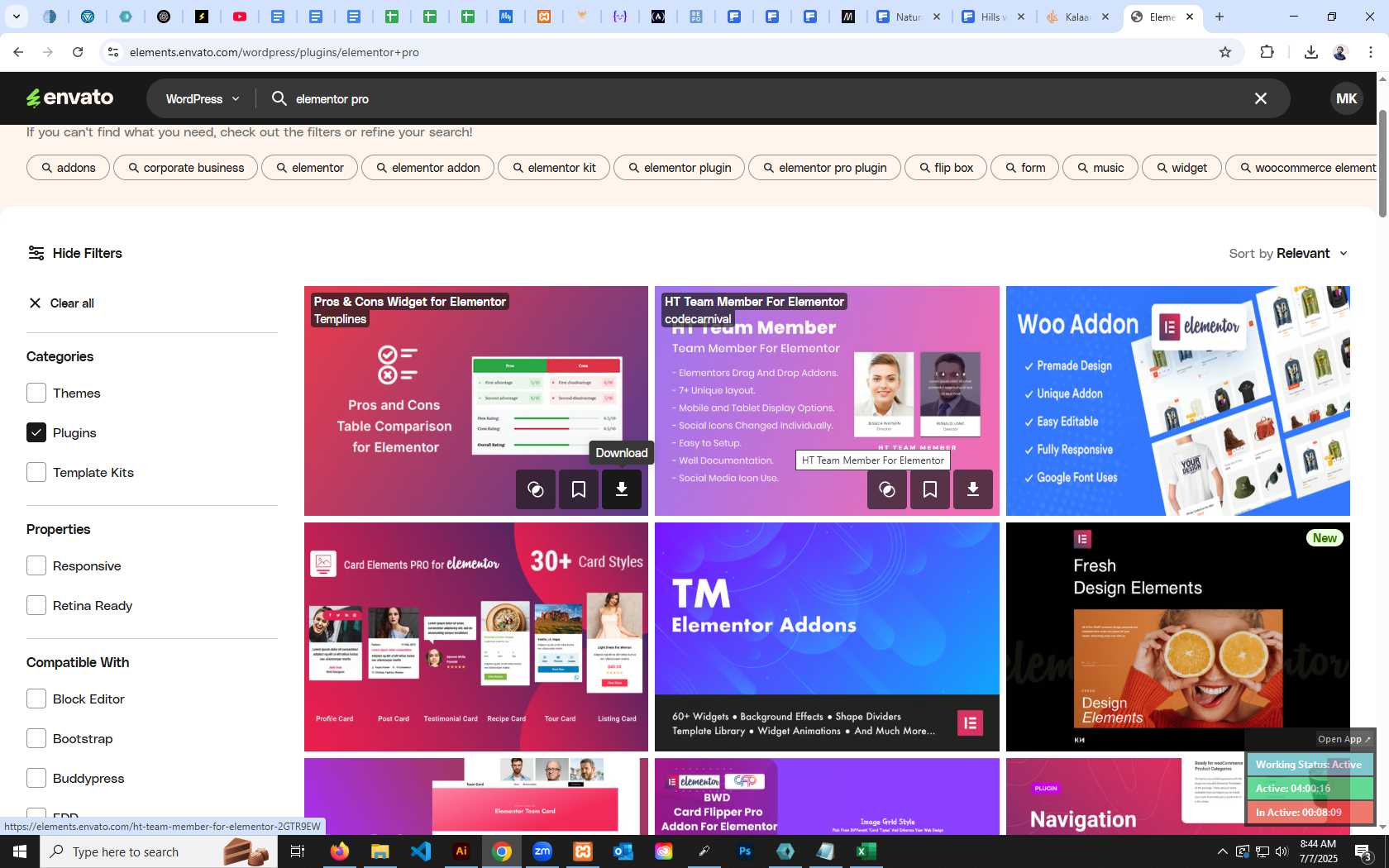Open the Fresh Design Elements thumbnail
Image resolution: width=1389 pixels, height=868 pixels.
point(1177,637)
